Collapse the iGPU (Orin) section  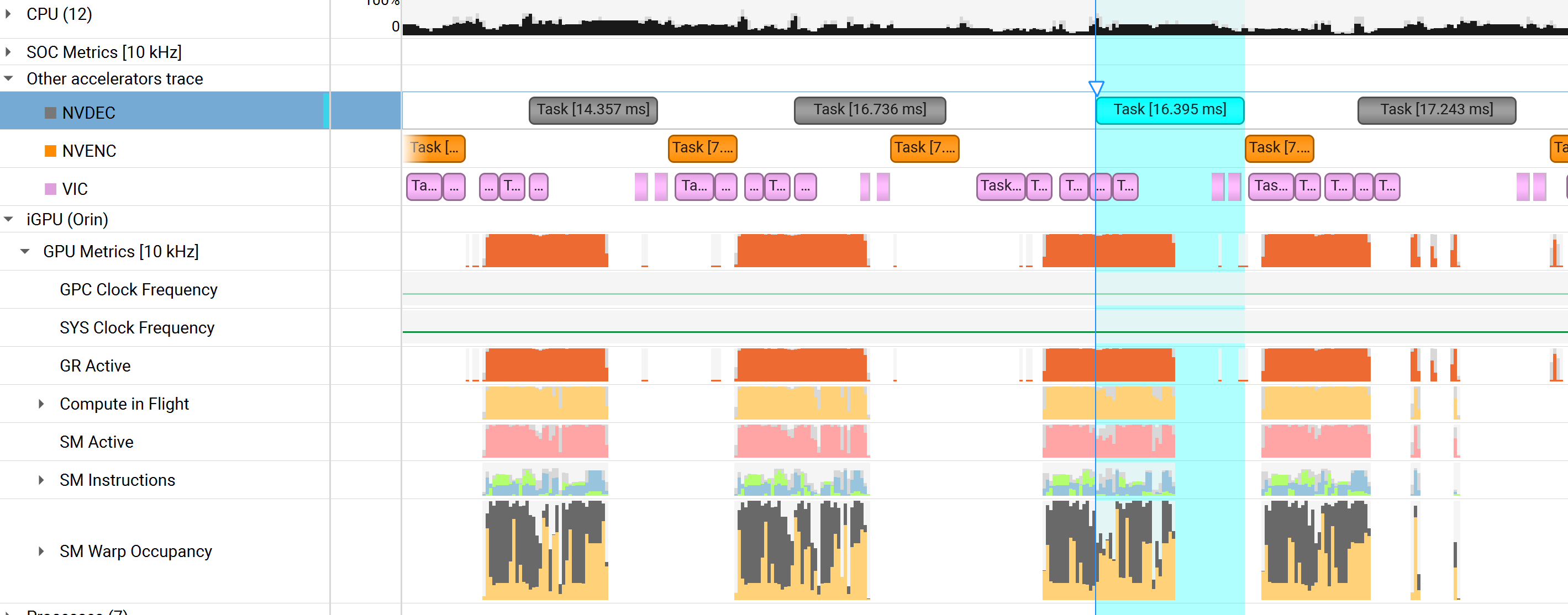click(8, 219)
